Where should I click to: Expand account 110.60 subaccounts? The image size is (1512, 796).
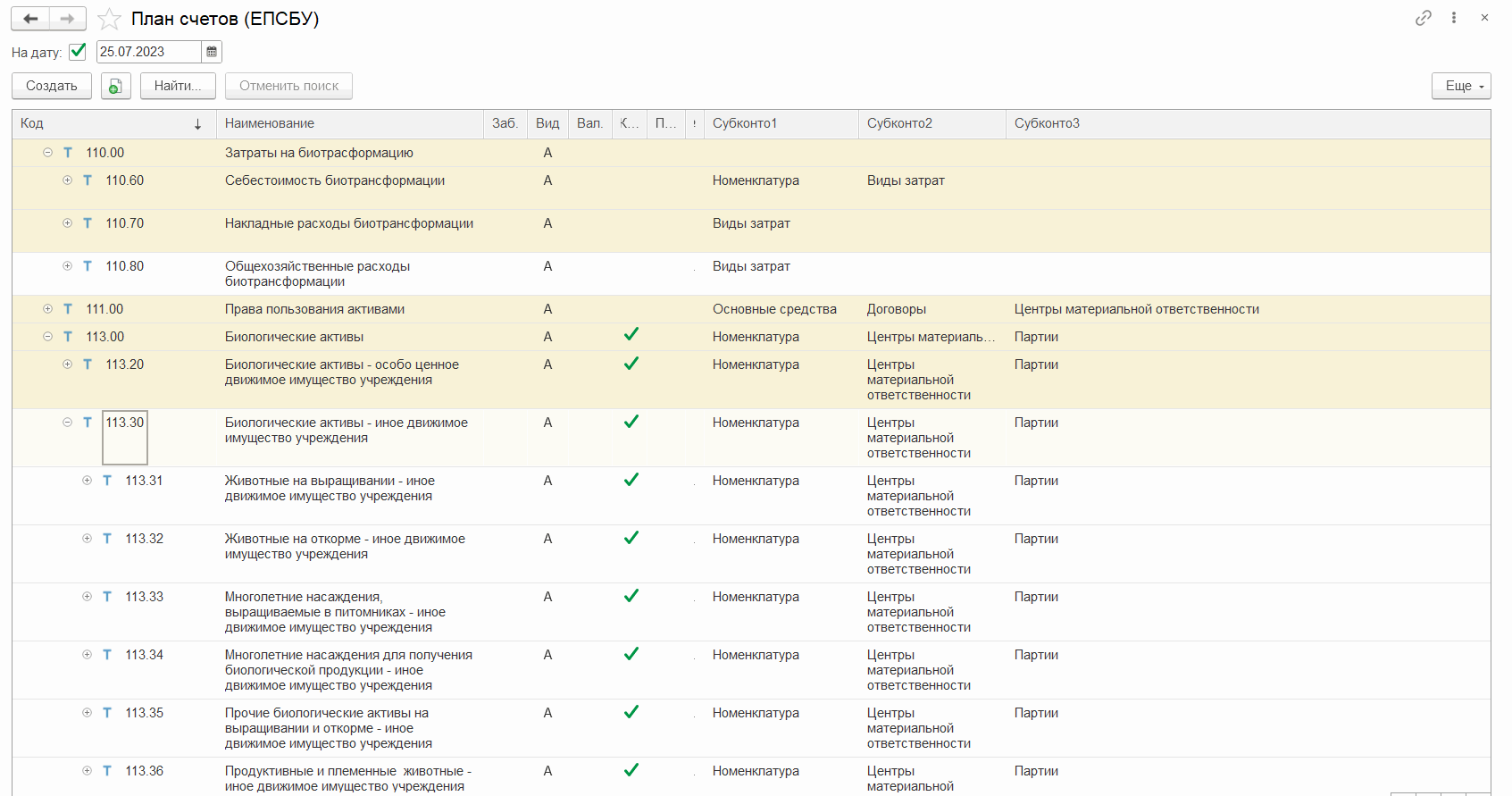(68, 180)
